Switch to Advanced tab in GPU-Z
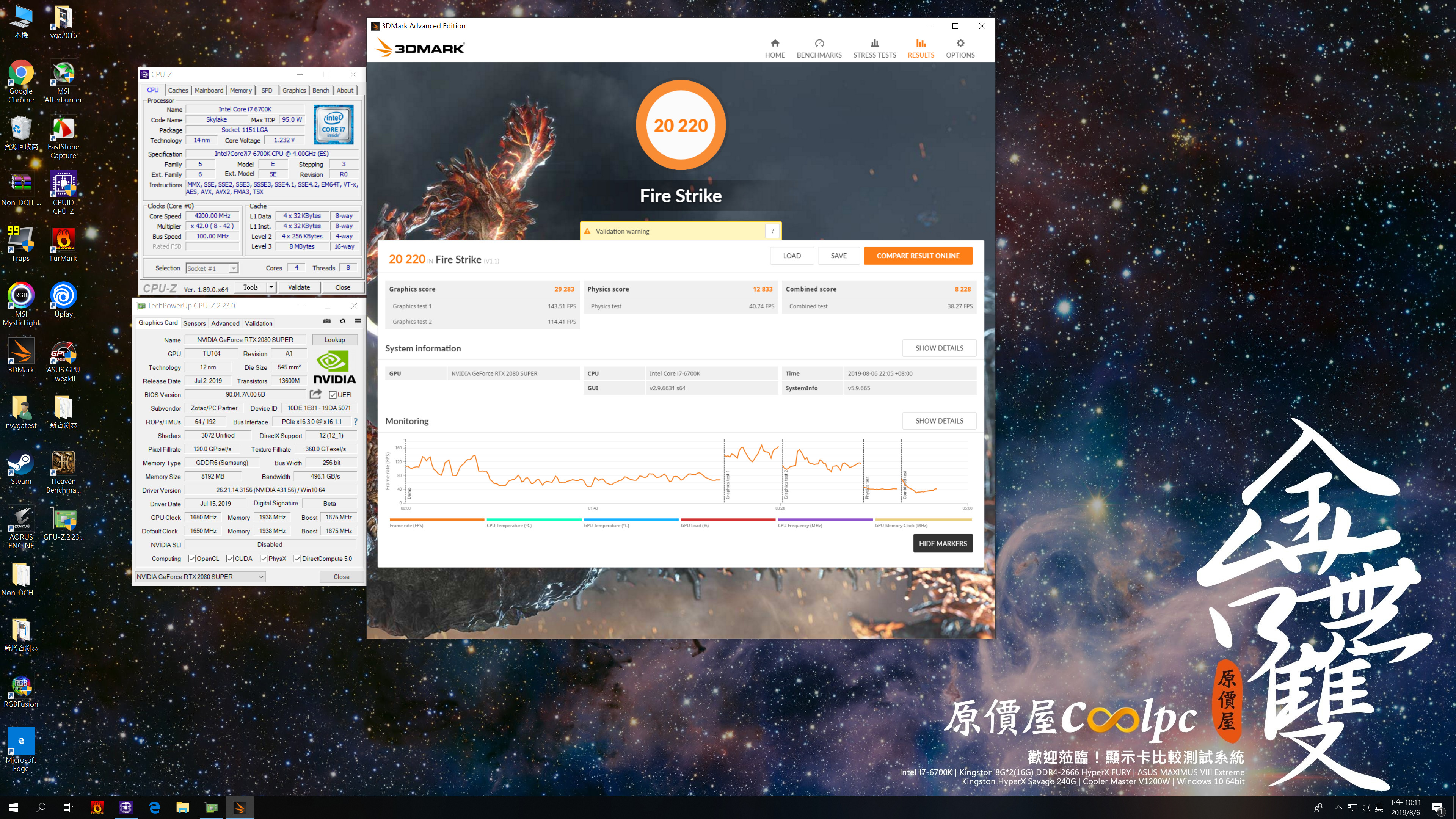 coord(226,323)
